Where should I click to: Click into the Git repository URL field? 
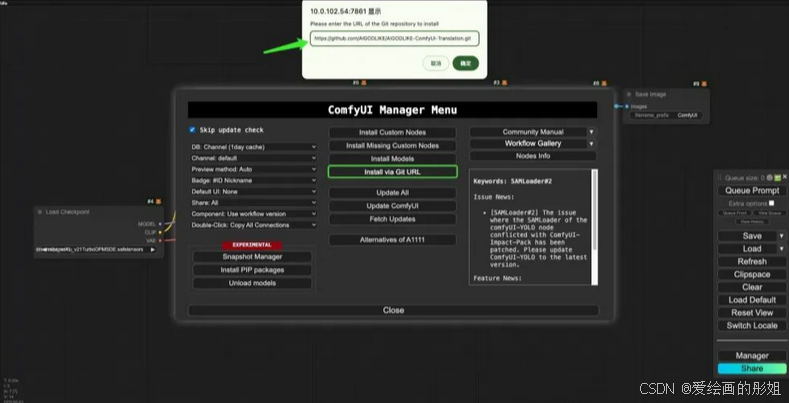[x=394, y=39]
